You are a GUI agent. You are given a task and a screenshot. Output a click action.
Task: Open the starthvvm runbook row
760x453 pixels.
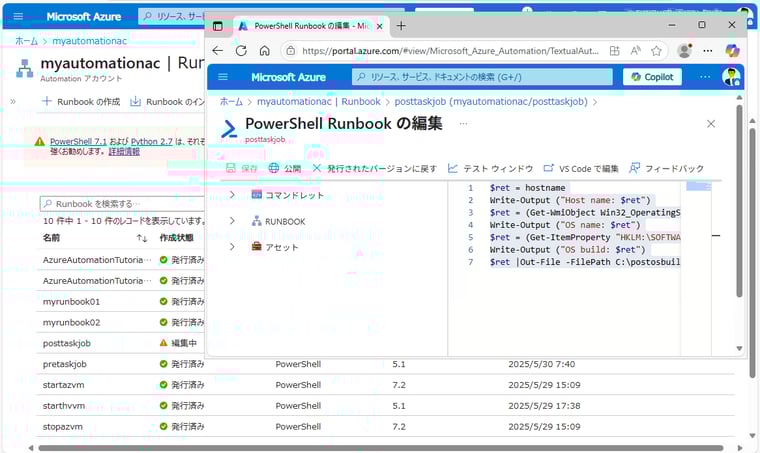pyautogui.click(x=63, y=406)
